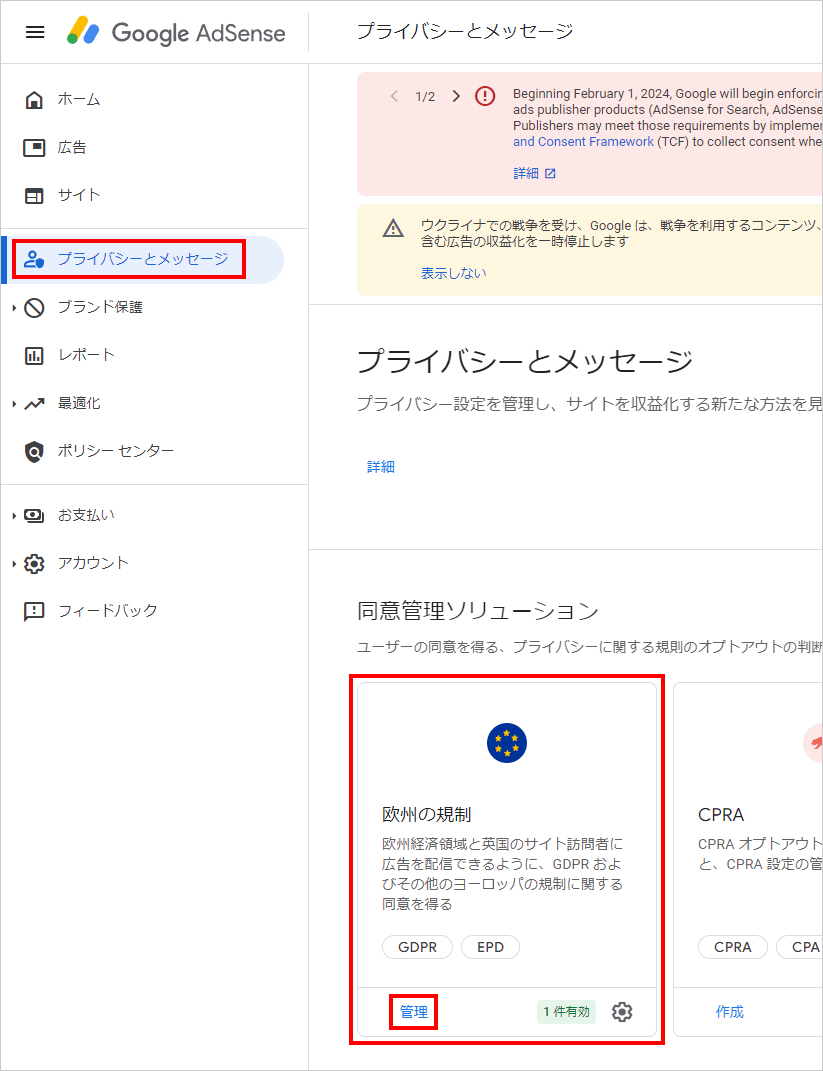Click the EPD tag chip

(x=490, y=947)
